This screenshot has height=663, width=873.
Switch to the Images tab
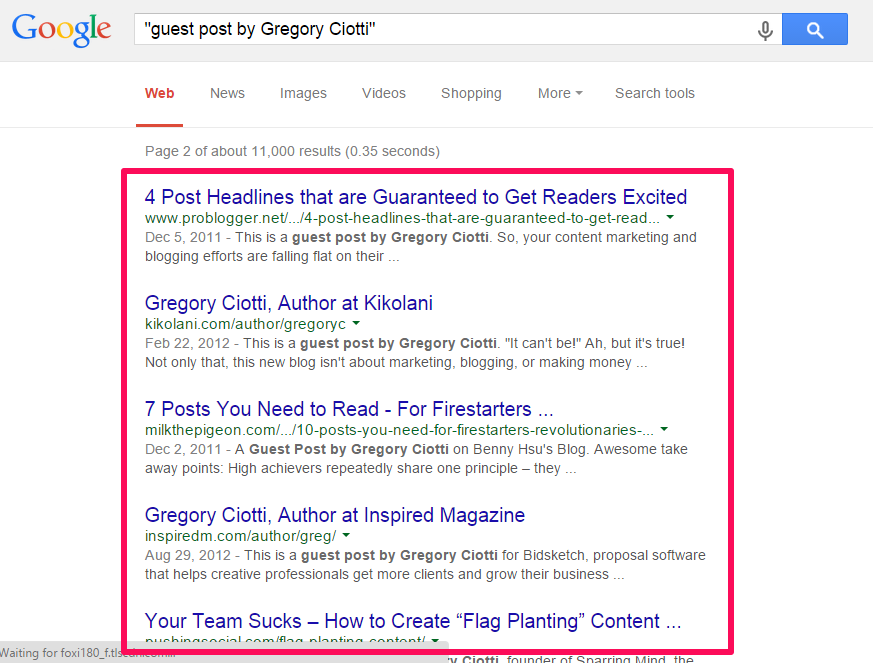click(303, 93)
